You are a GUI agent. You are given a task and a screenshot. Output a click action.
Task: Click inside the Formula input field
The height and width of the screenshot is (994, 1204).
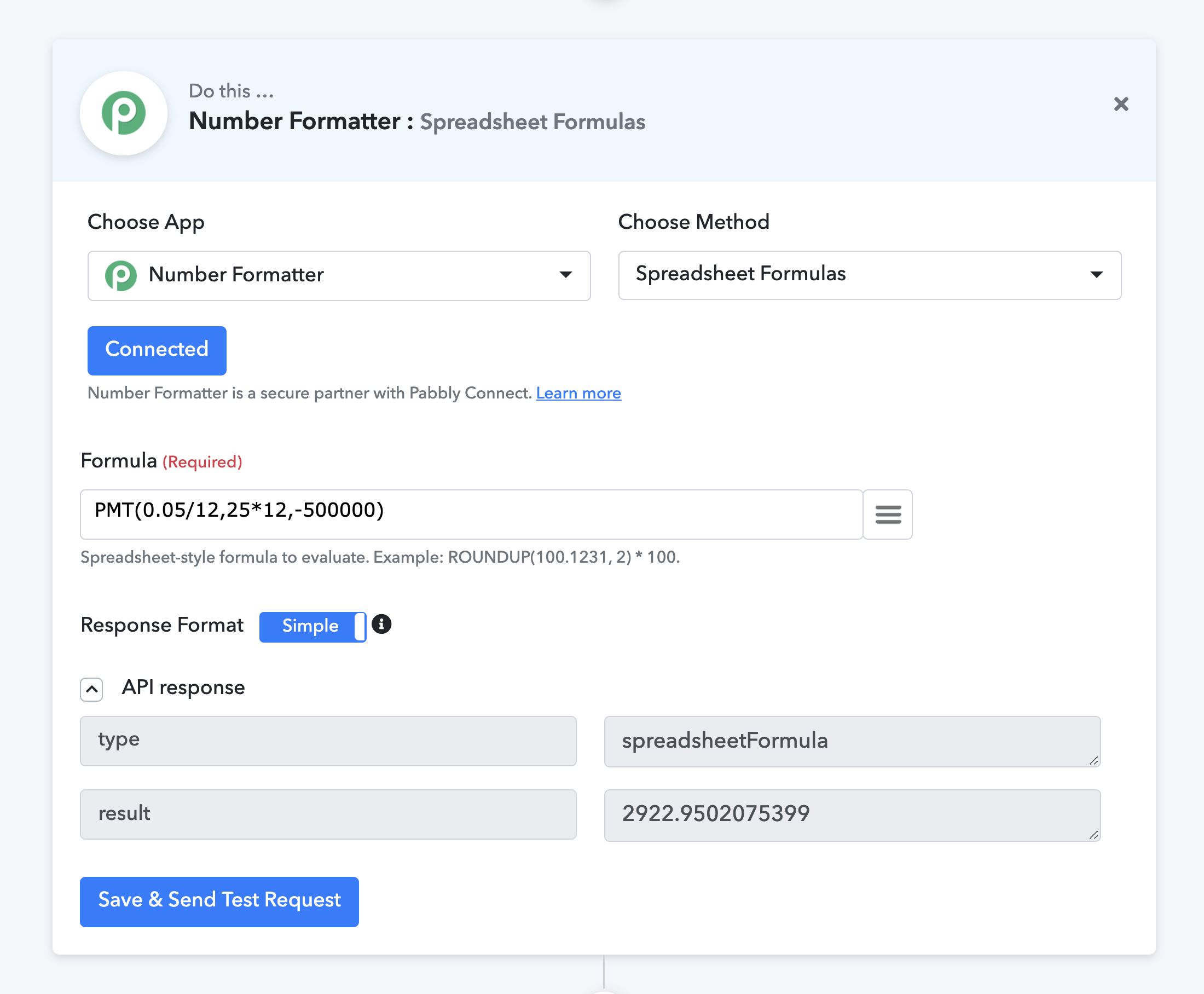pos(471,514)
